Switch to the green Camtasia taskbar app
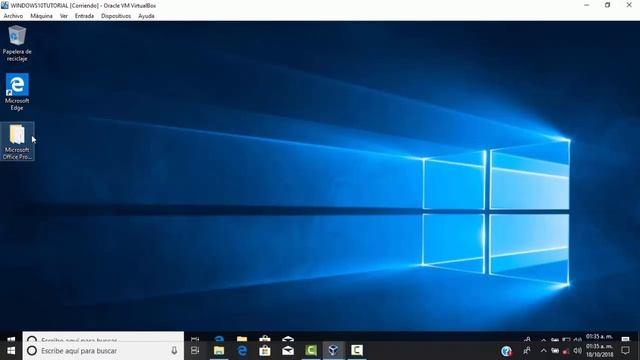The height and width of the screenshot is (360, 640). coord(311,351)
